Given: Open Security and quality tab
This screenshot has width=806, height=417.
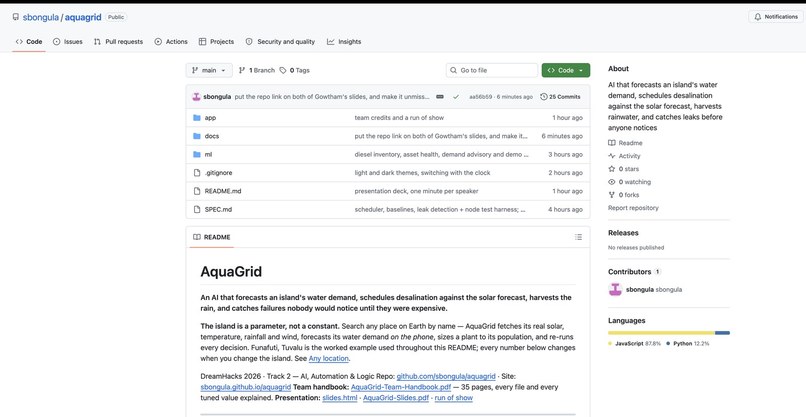Looking at the screenshot, I should (x=280, y=42).
